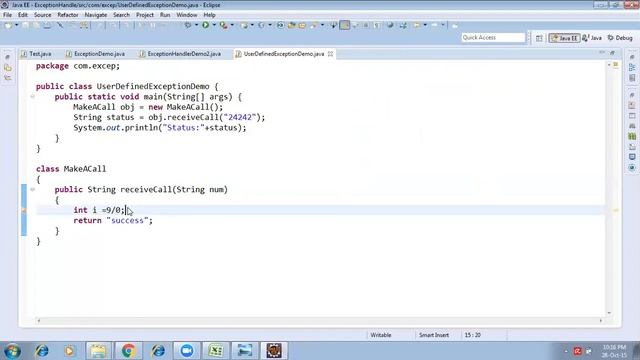Close the UserDefinedExceptionDemo.java tab

[330, 54]
